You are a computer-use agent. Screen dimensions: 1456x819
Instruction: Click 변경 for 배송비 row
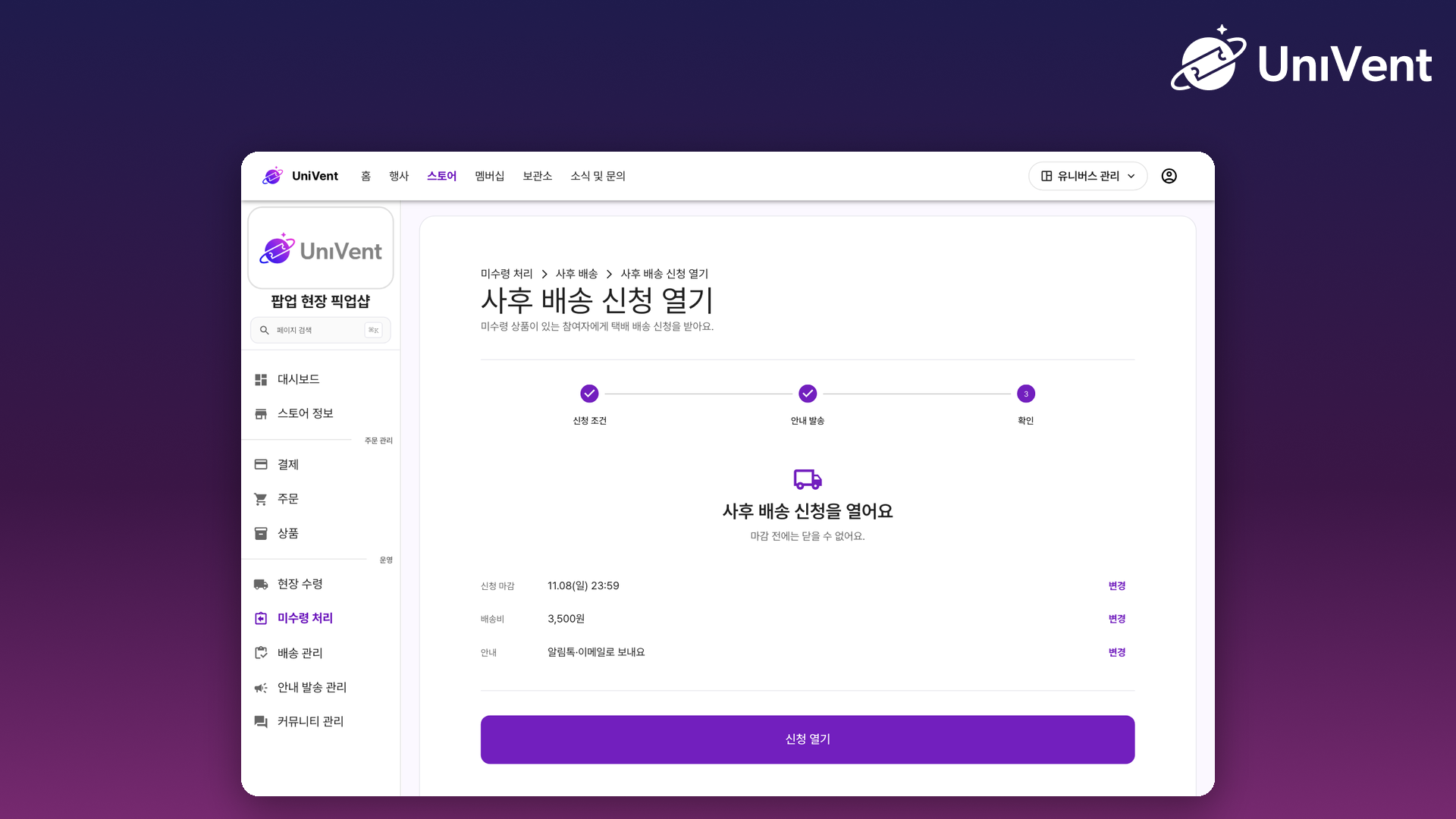point(1117,619)
